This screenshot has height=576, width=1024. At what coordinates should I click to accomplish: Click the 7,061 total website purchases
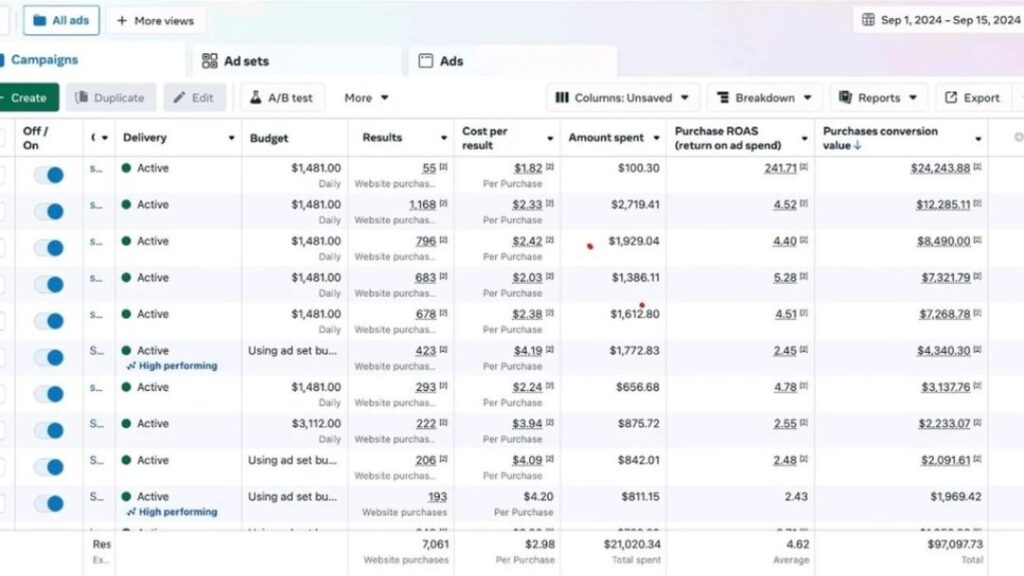point(435,544)
